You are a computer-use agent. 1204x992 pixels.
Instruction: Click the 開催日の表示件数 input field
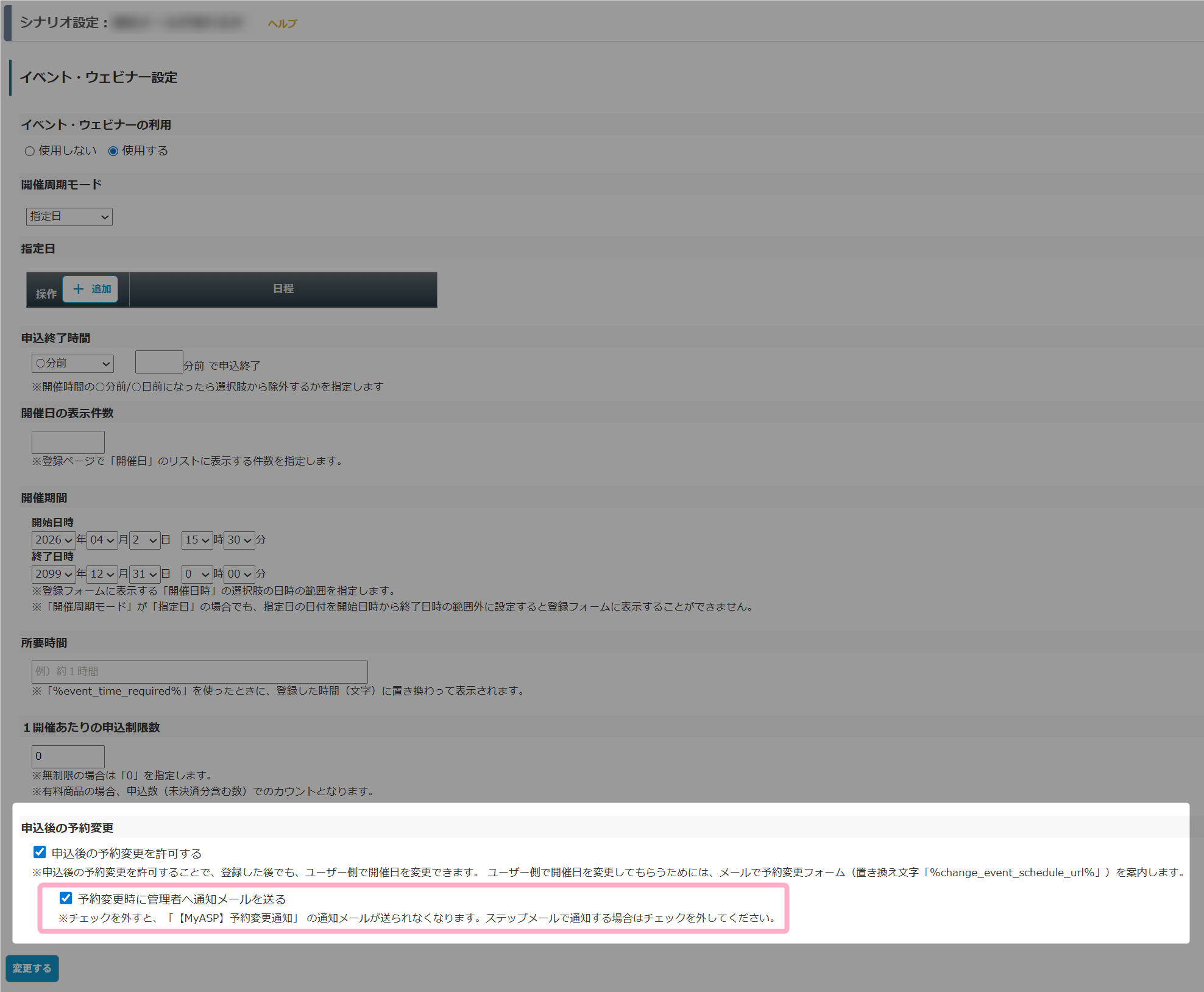click(68, 442)
